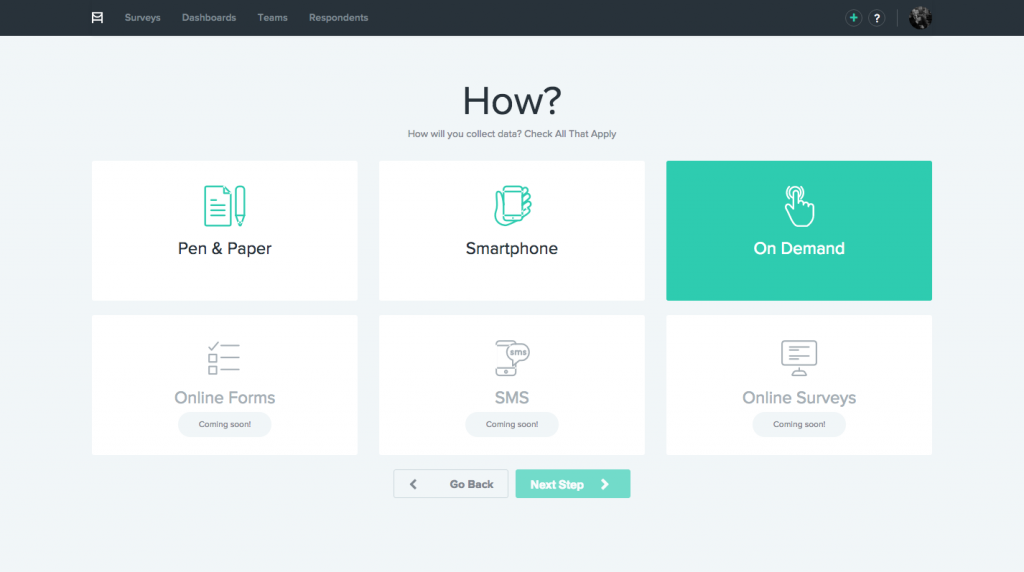Viewport: 1024px width, 572px height.
Task: Click the On Demand tap icon
Action: [799, 206]
